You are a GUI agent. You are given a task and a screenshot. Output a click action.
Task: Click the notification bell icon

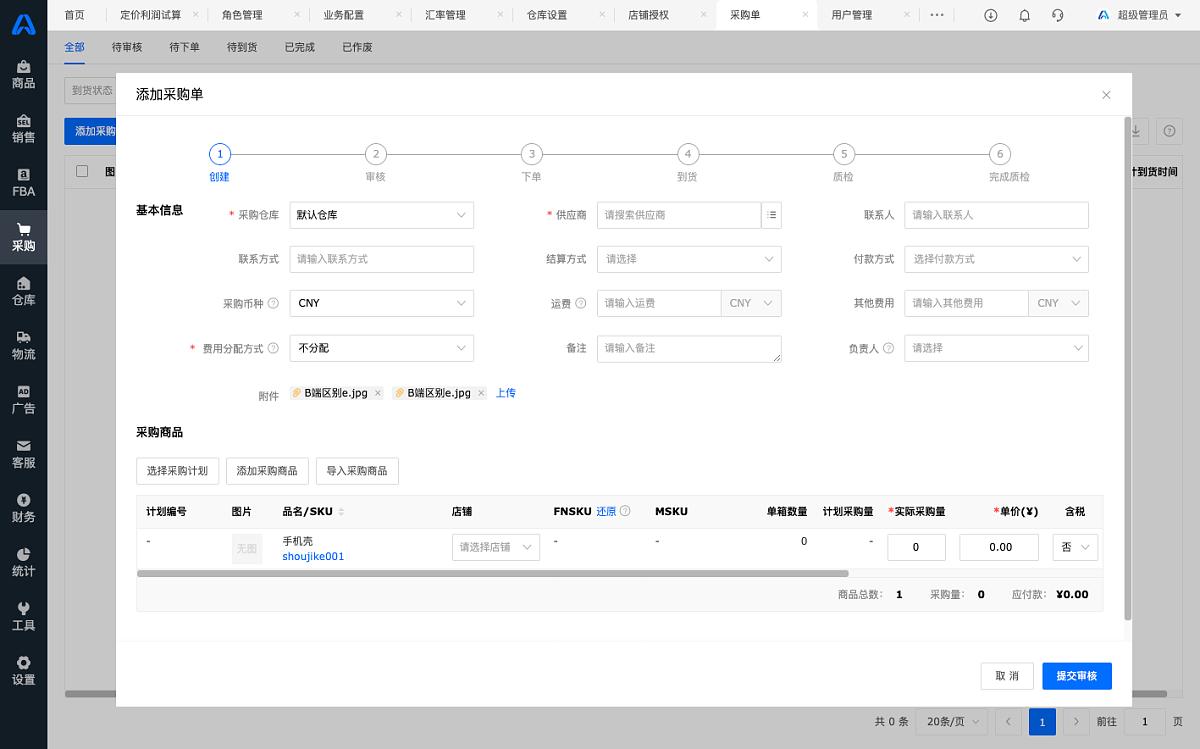pos(1023,15)
